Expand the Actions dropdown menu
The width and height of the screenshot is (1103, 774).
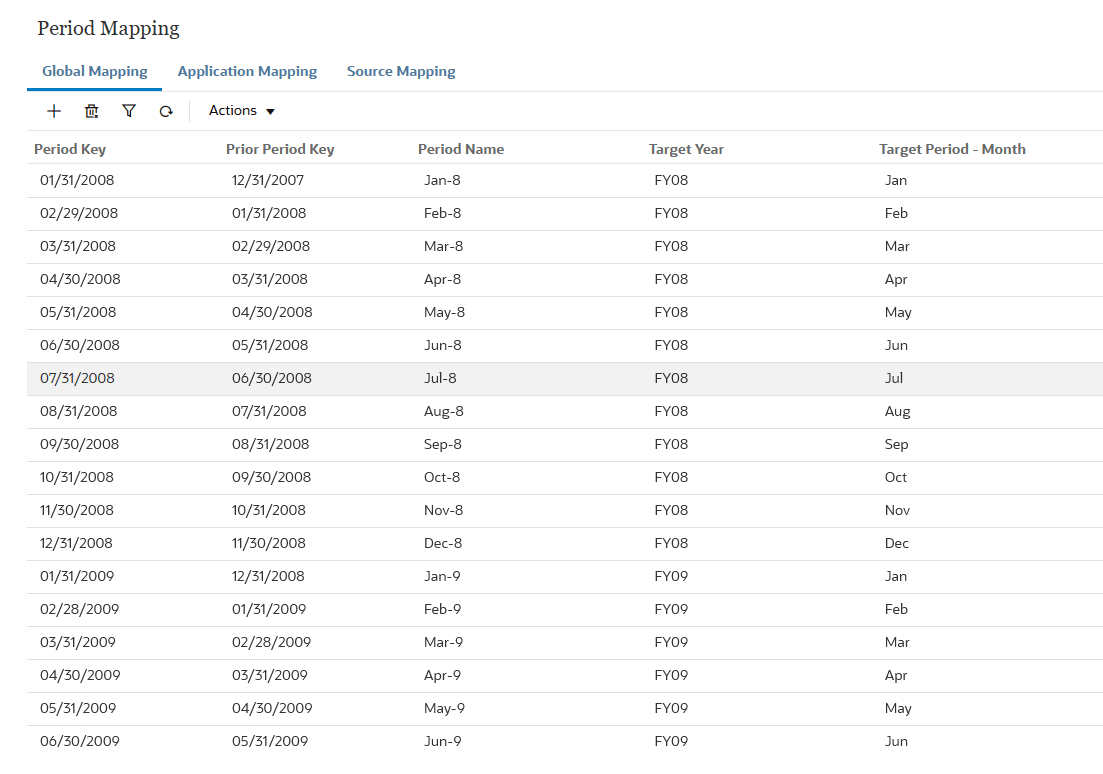(241, 111)
